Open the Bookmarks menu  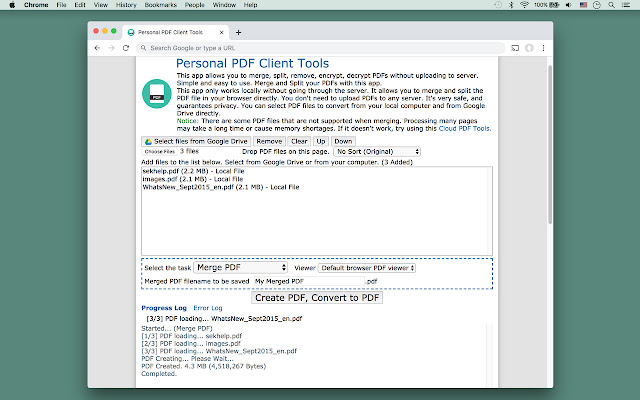(160, 5)
